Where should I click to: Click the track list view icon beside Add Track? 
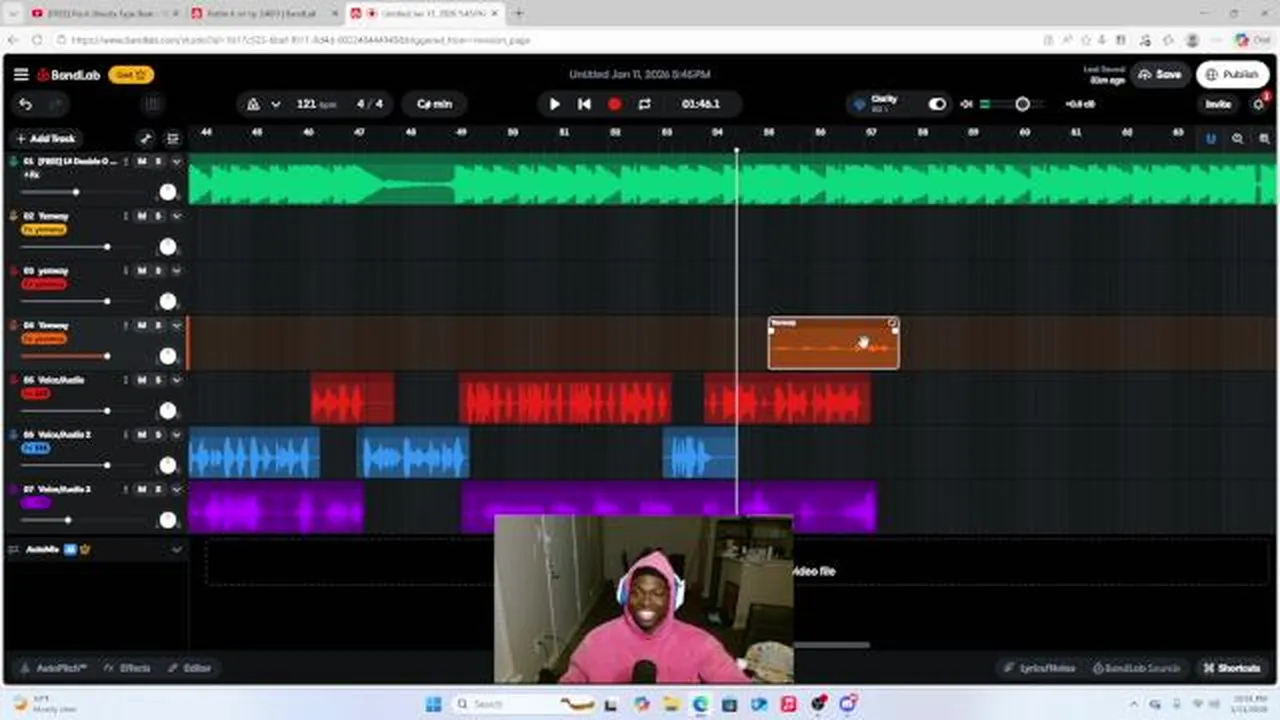[x=173, y=139]
